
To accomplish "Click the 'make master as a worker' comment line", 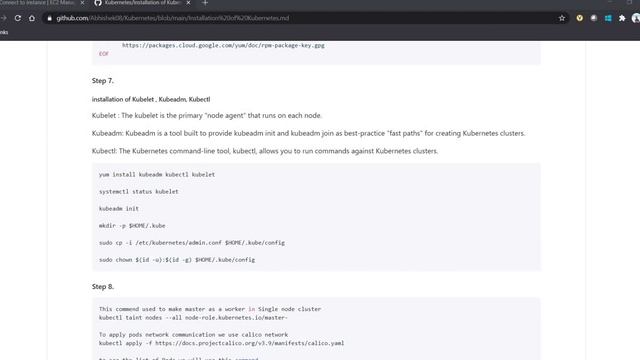I will [x=210, y=309].
